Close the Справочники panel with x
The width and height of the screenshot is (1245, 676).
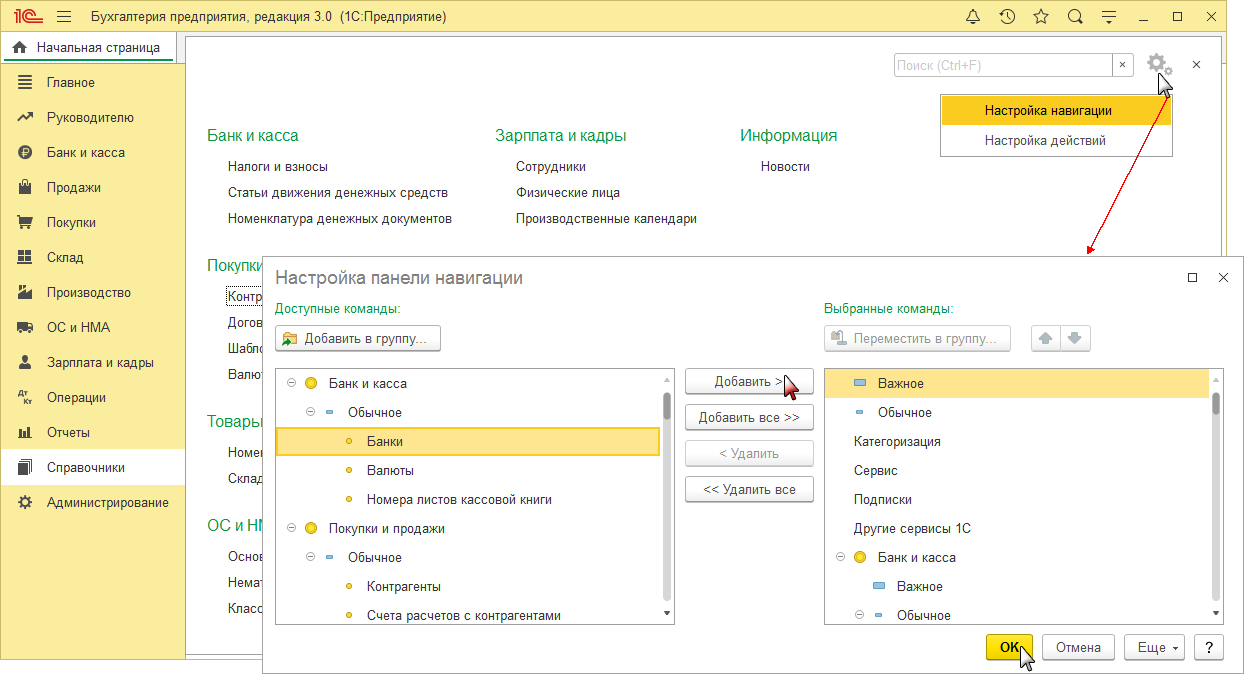click(1197, 64)
